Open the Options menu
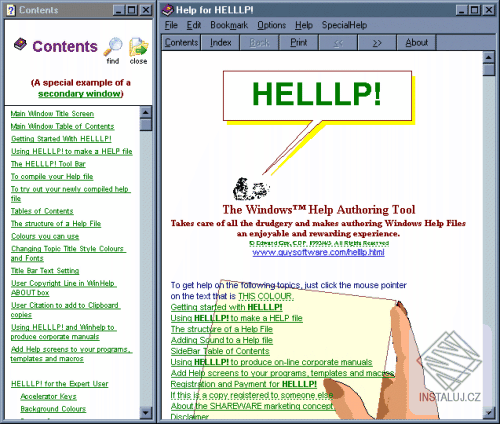500x424 pixels. point(271,25)
